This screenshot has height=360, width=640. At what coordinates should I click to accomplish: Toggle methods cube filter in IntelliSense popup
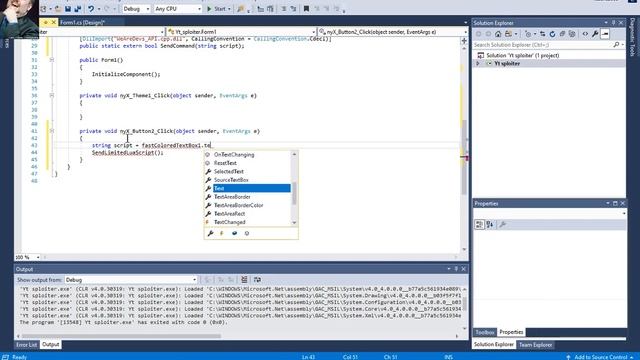point(234,233)
